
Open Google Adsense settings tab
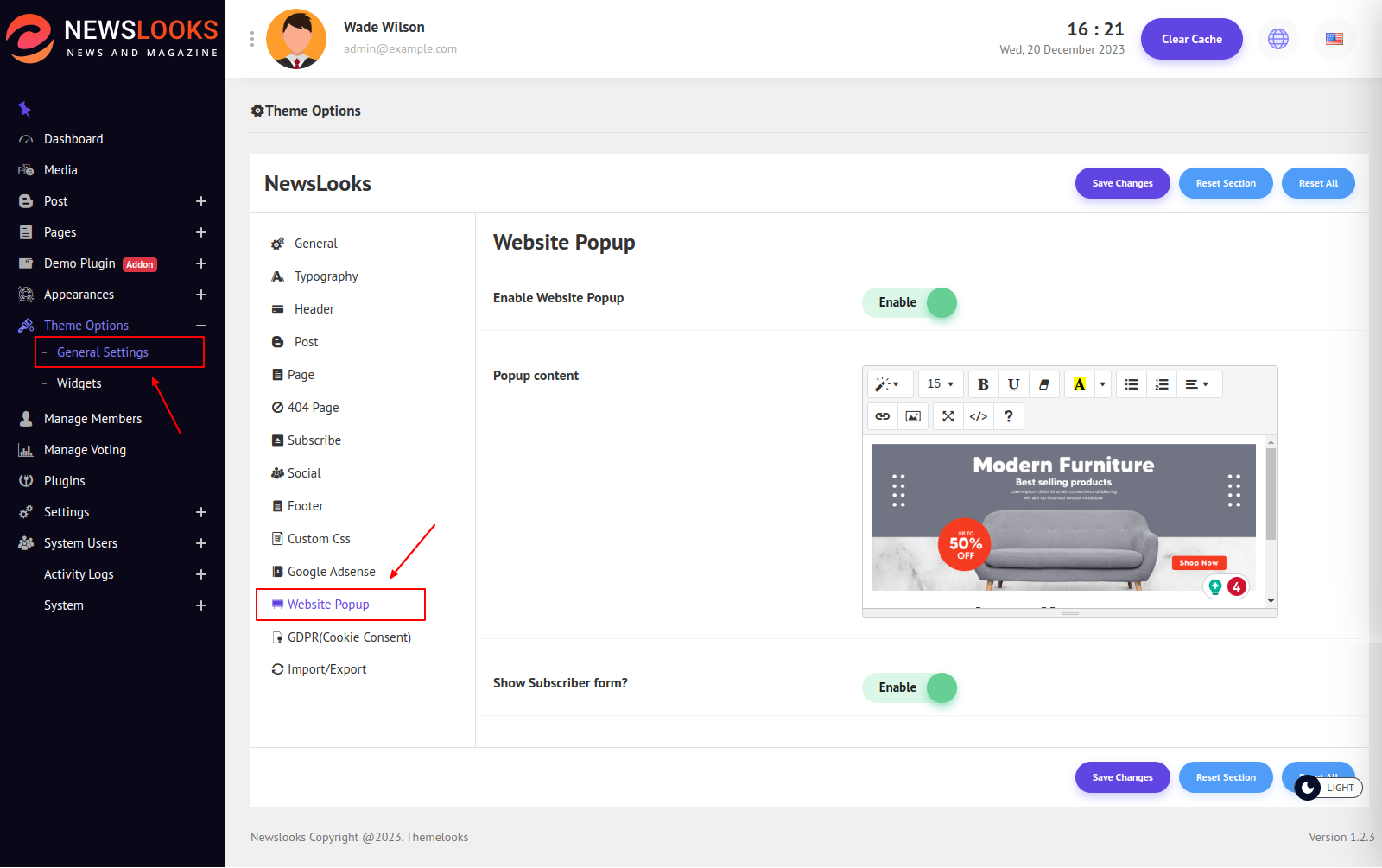(x=331, y=572)
